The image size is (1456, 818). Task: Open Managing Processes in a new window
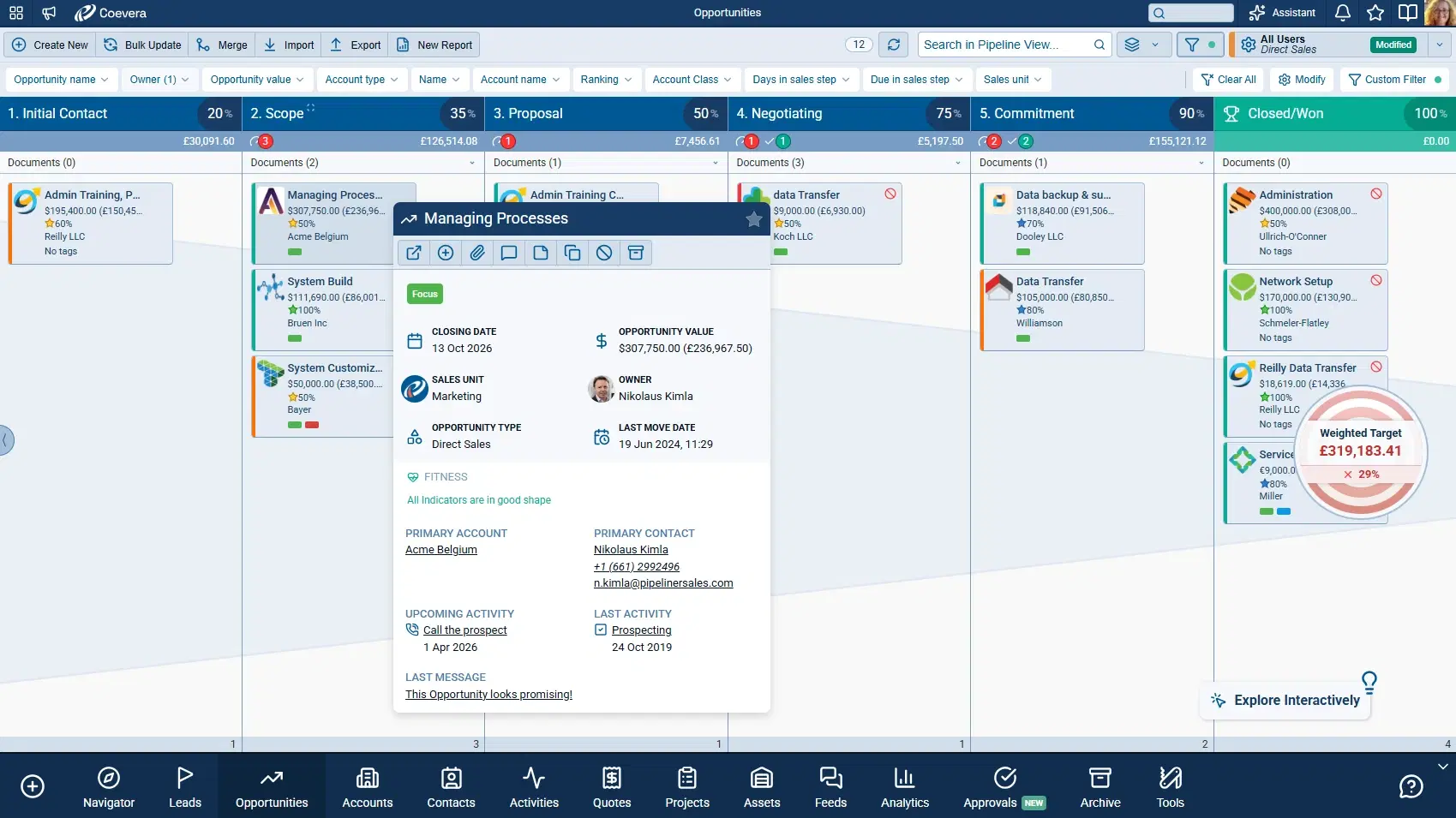tap(414, 253)
